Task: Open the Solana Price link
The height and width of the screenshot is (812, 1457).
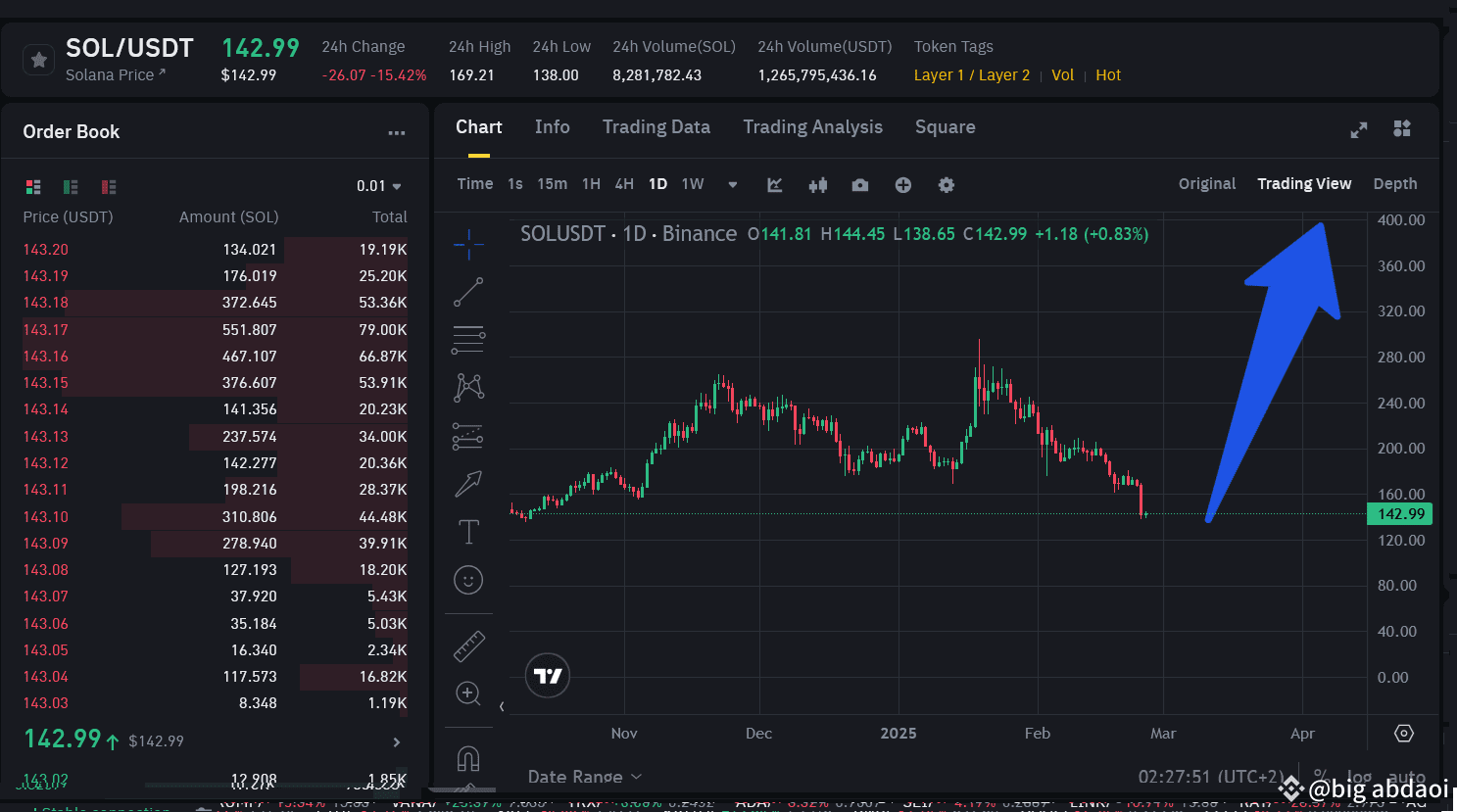Action: 116,75
